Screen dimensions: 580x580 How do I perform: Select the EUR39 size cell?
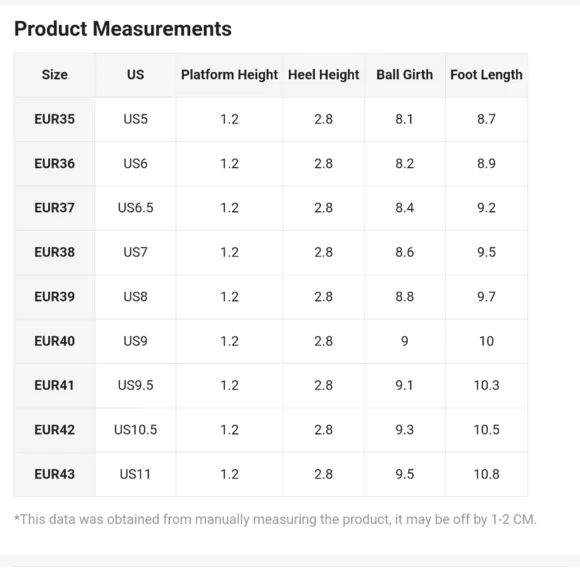[x=55, y=297]
